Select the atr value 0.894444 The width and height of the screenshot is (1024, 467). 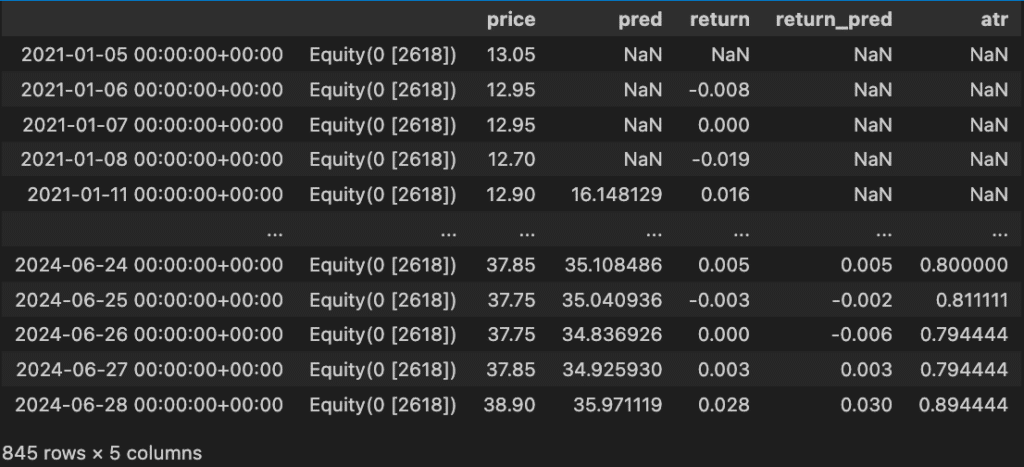click(x=962, y=405)
